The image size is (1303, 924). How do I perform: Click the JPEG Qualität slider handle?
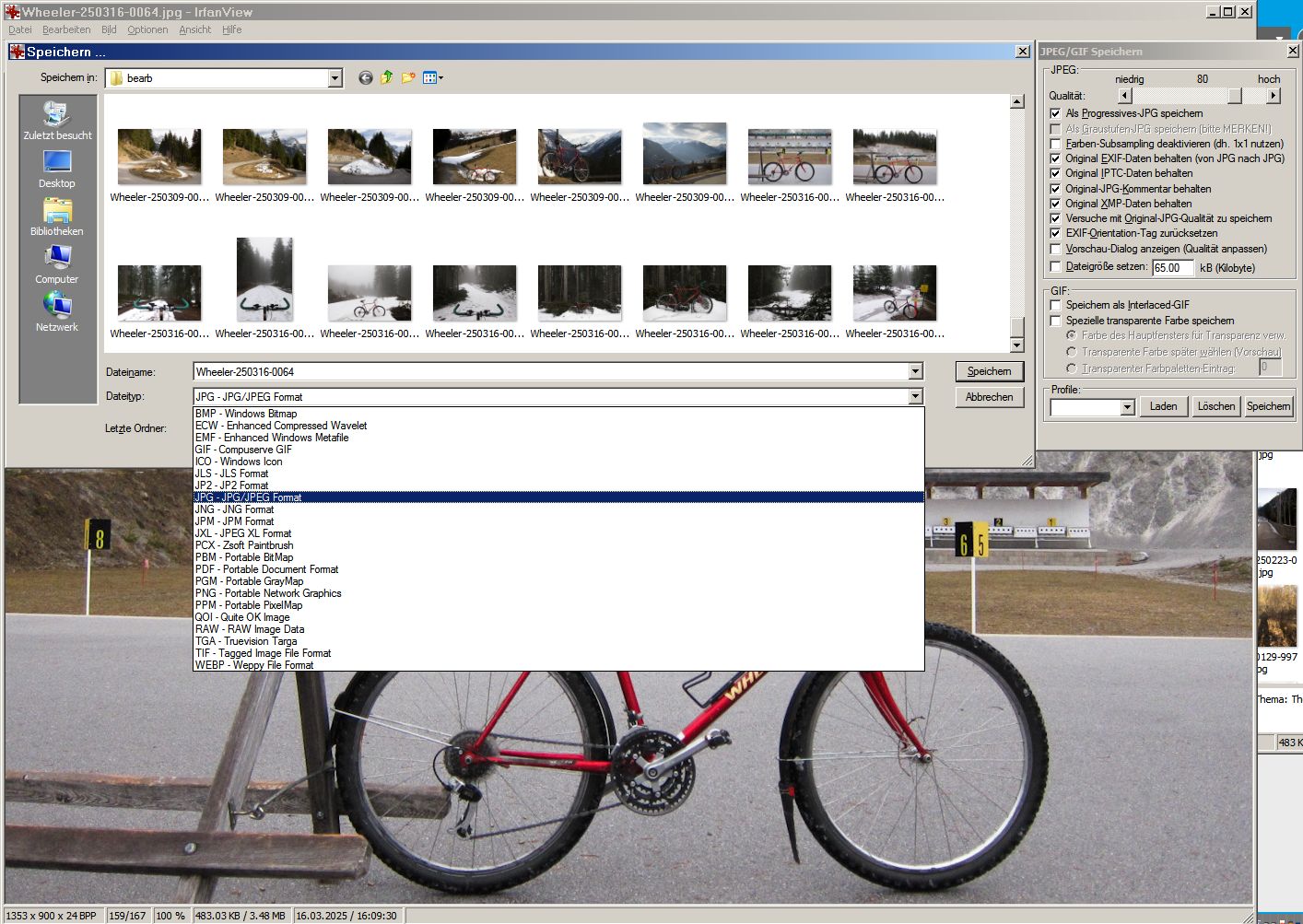(1235, 96)
